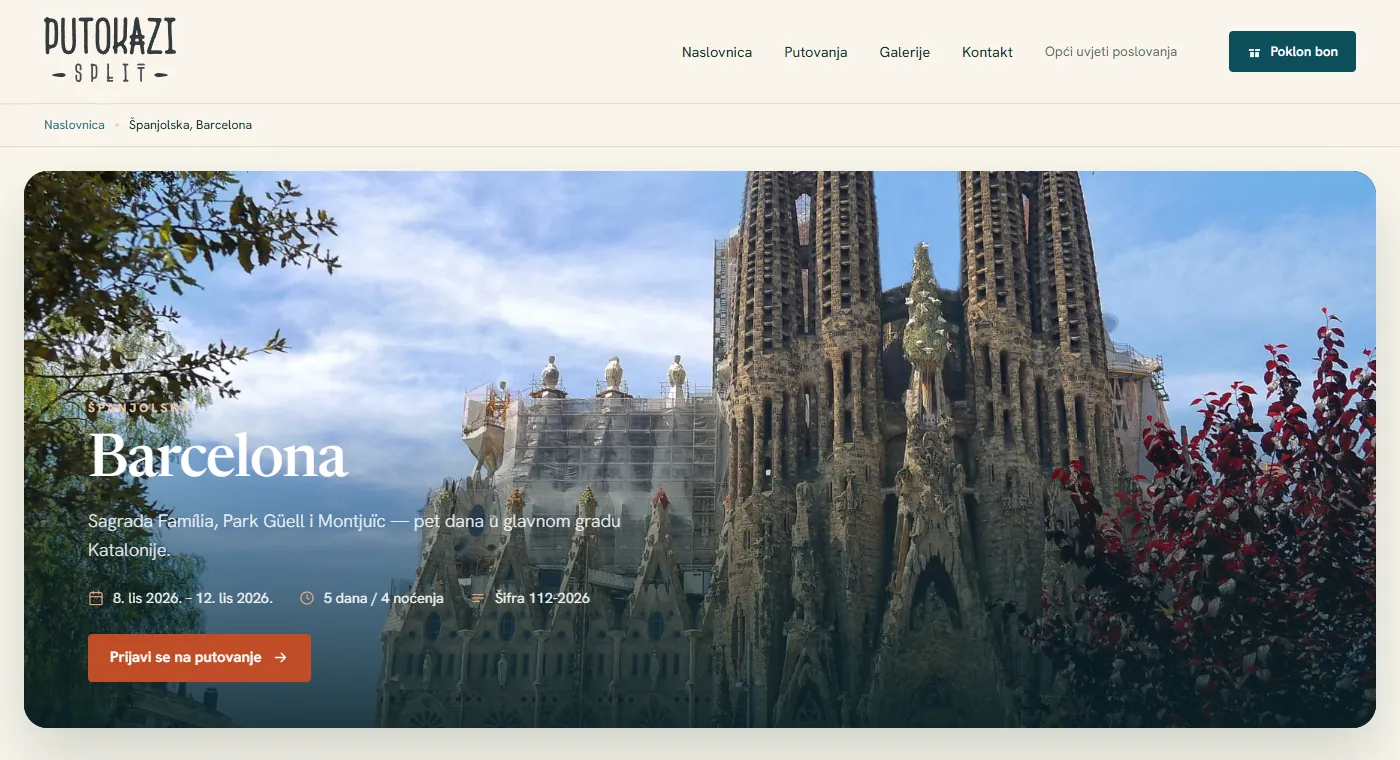Screen dimensions: 1400x760
Task: Click the Poklon bon button
Action: point(1292,52)
